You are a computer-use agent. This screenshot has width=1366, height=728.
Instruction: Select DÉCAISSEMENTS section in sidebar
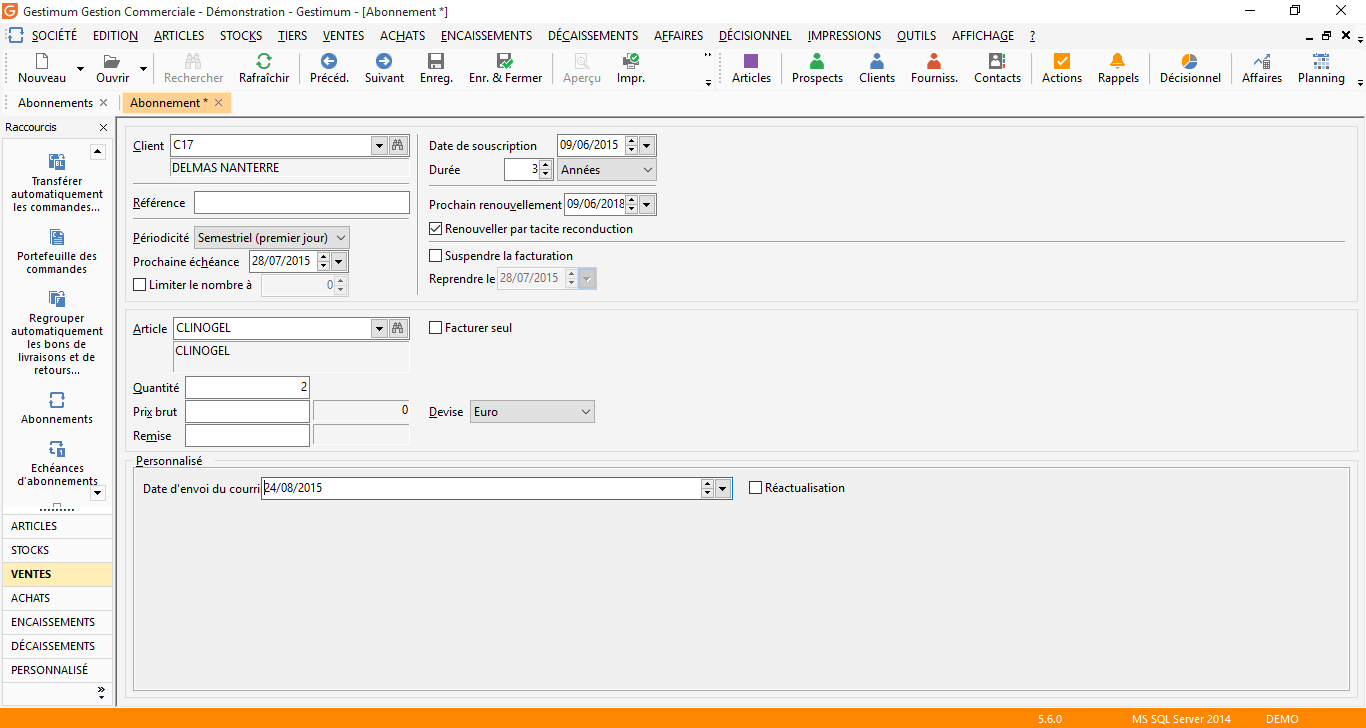coord(57,646)
